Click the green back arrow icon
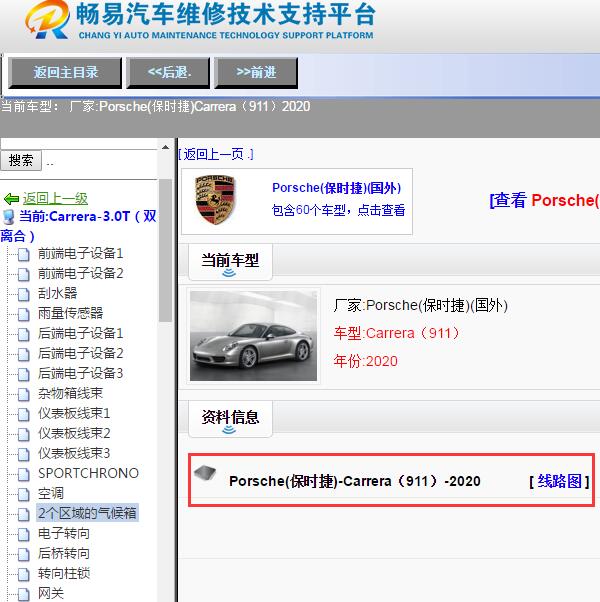Screen dimensions: 600x602 click(x=11, y=199)
